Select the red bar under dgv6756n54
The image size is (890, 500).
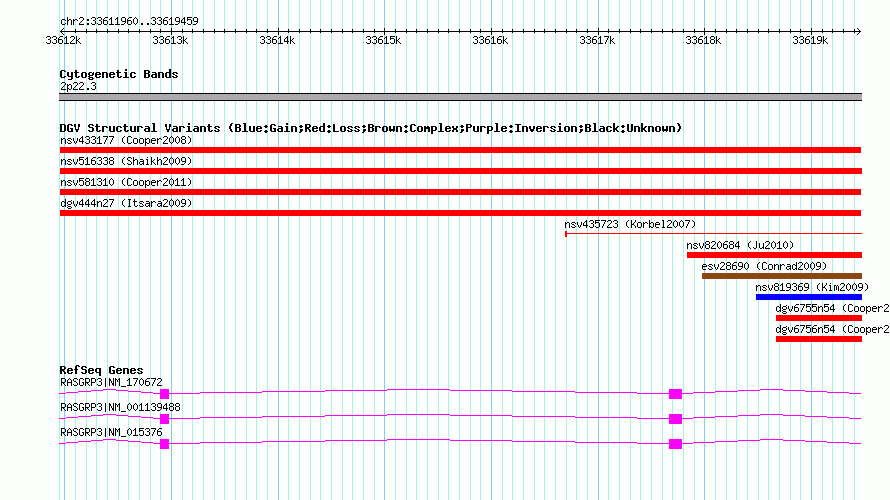tap(819, 339)
